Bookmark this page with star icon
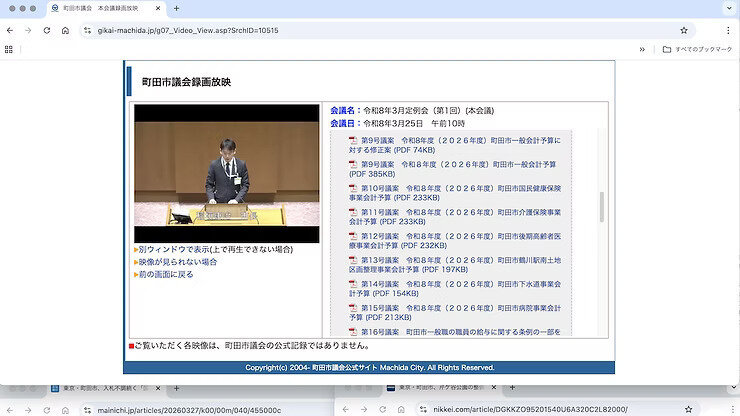Screen dimensions: 740x416 pos(684,30)
